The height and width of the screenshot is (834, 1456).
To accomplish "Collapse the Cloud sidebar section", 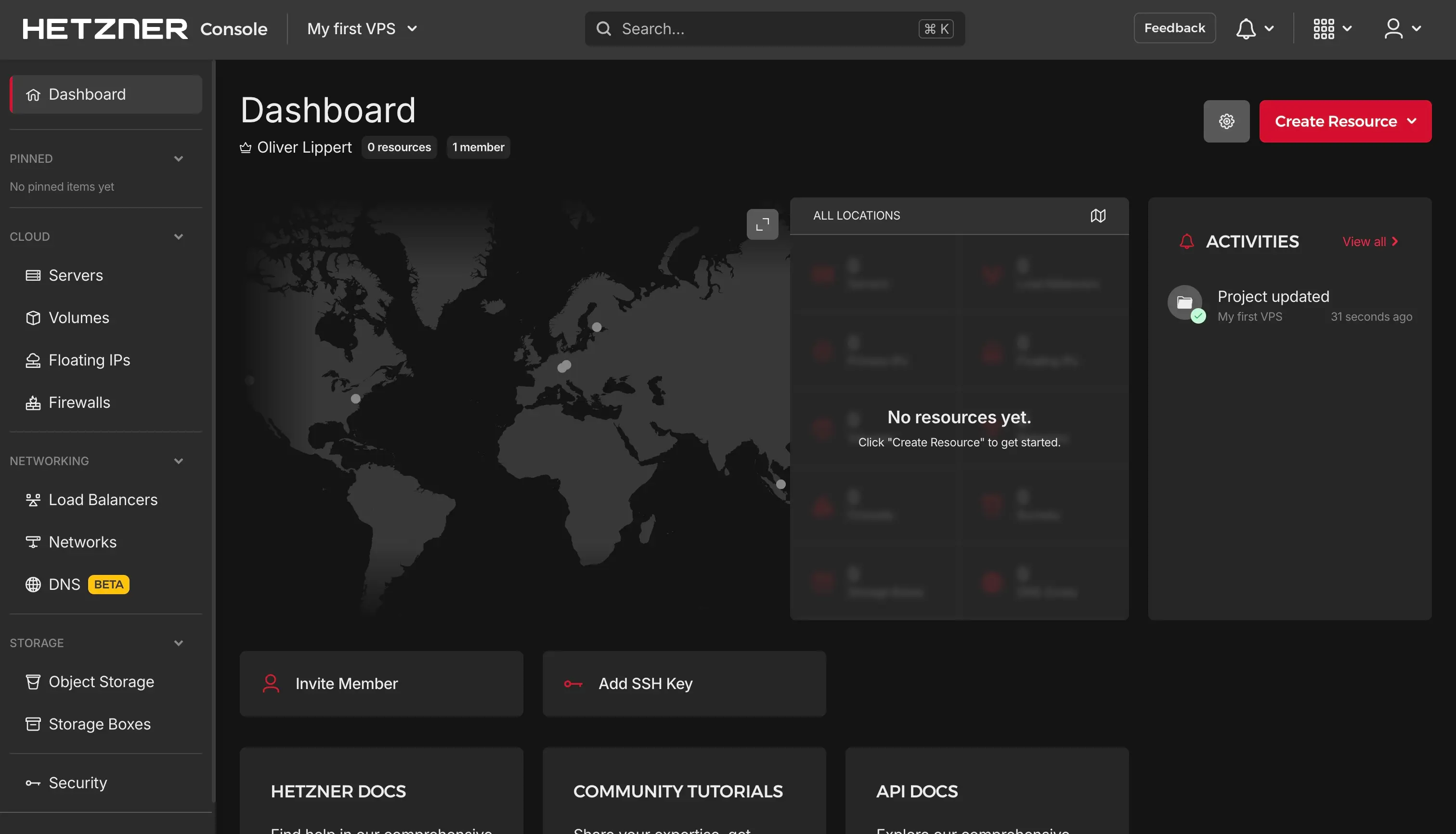I will click(178, 236).
